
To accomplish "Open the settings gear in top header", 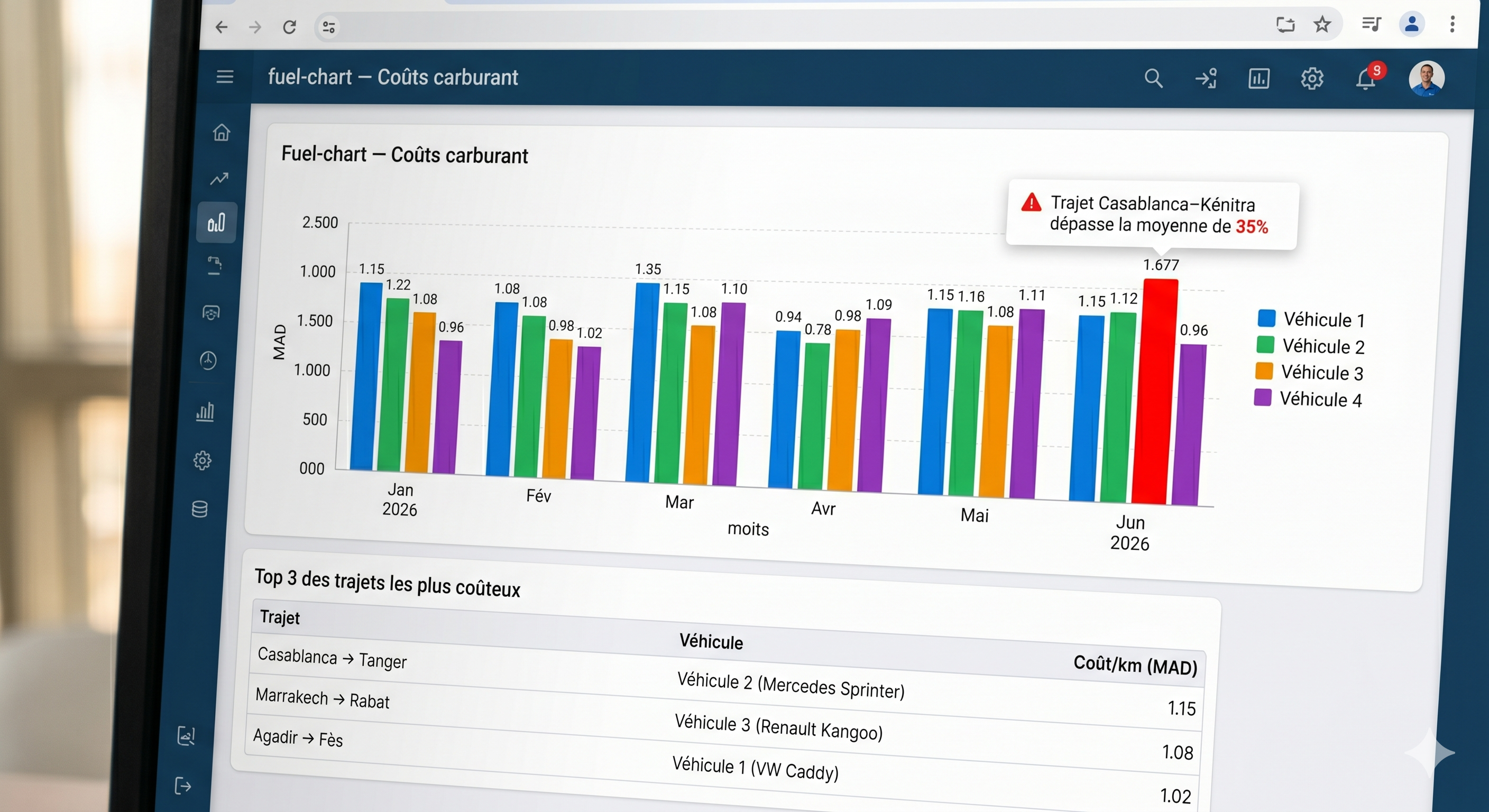I will click(x=1311, y=78).
